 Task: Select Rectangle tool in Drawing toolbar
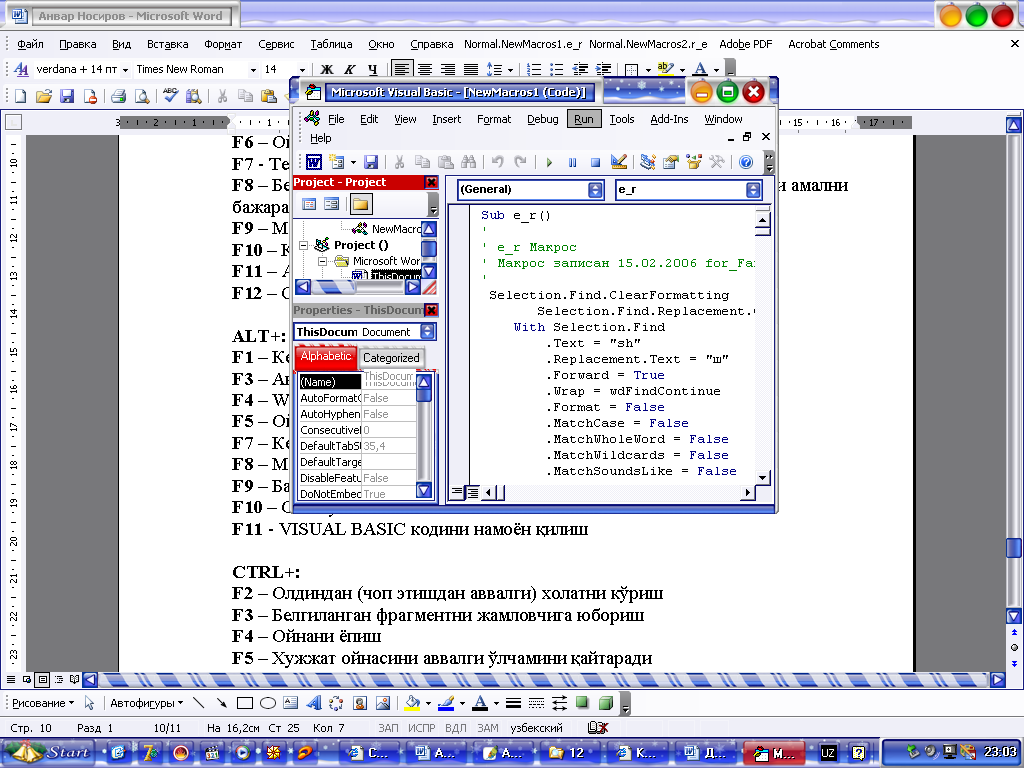tap(245, 703)
